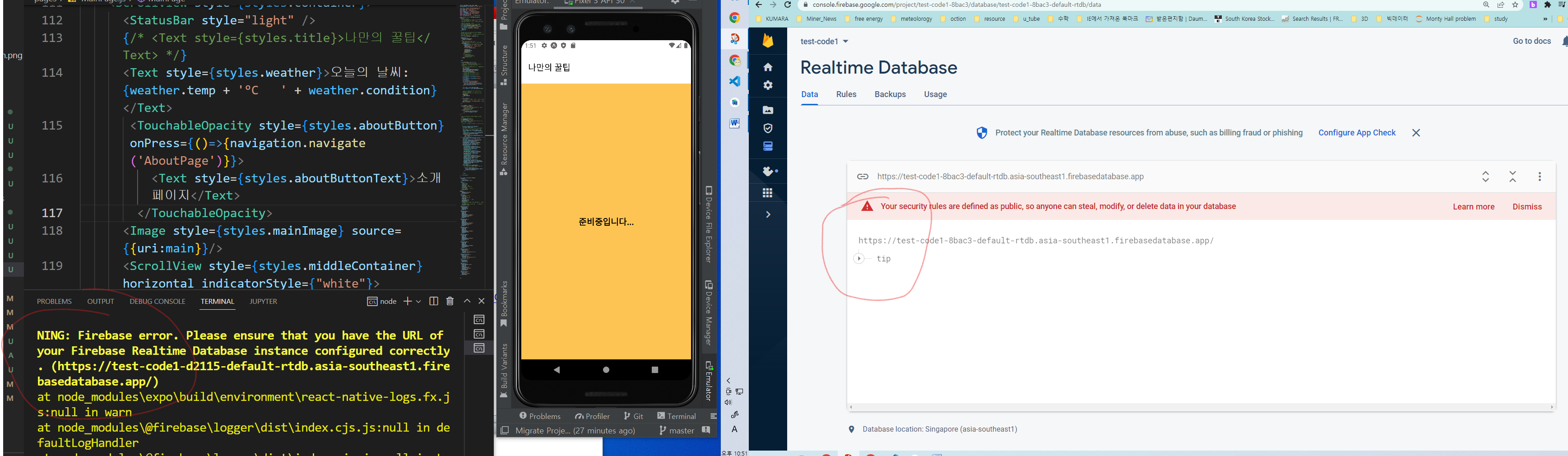Click the master git branch widget
Screen dimensions: 1568x456
[677, 430]
